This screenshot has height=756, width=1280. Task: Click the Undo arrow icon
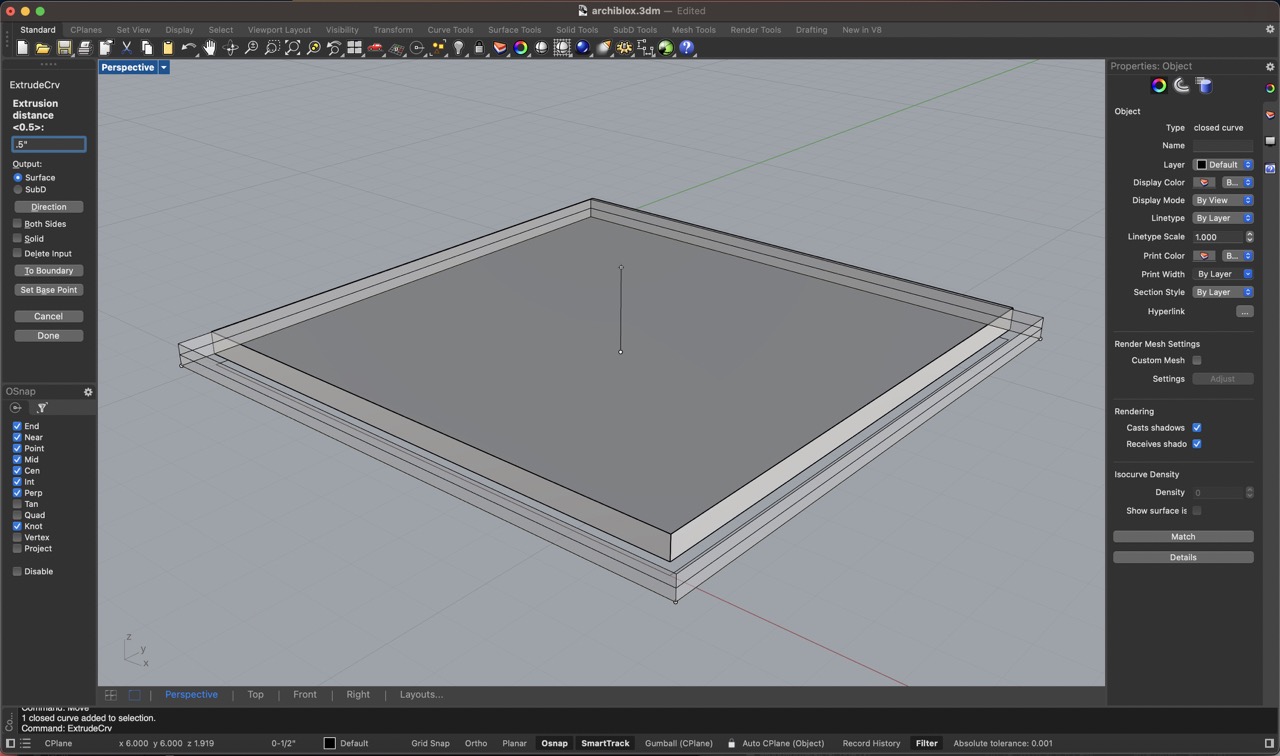(189, 48)
